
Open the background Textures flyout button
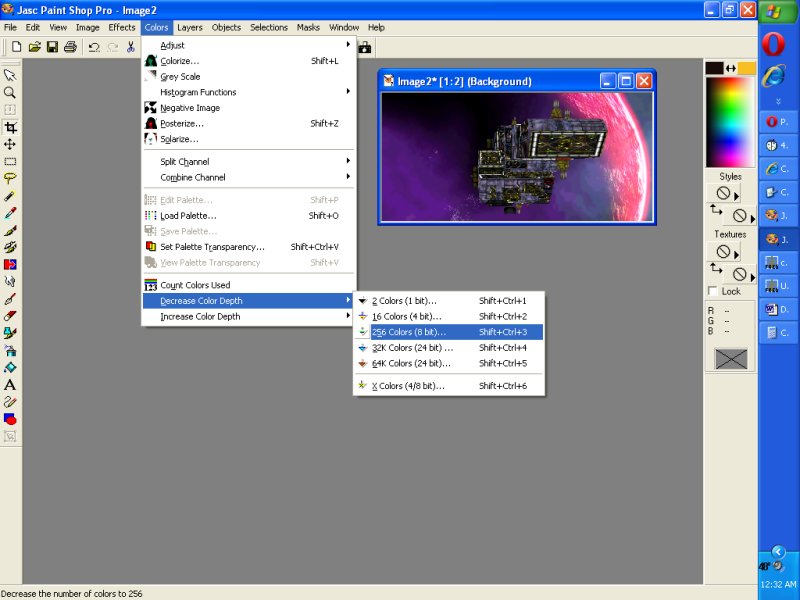(x=753, y=277)
